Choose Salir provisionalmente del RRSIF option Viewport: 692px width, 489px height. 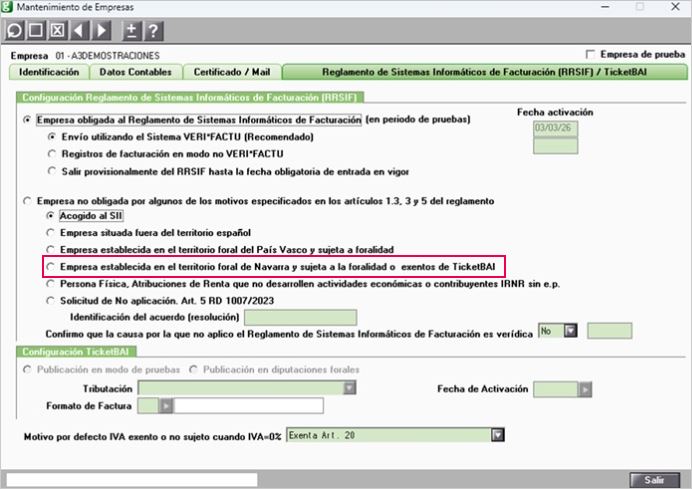coord(52,171)
